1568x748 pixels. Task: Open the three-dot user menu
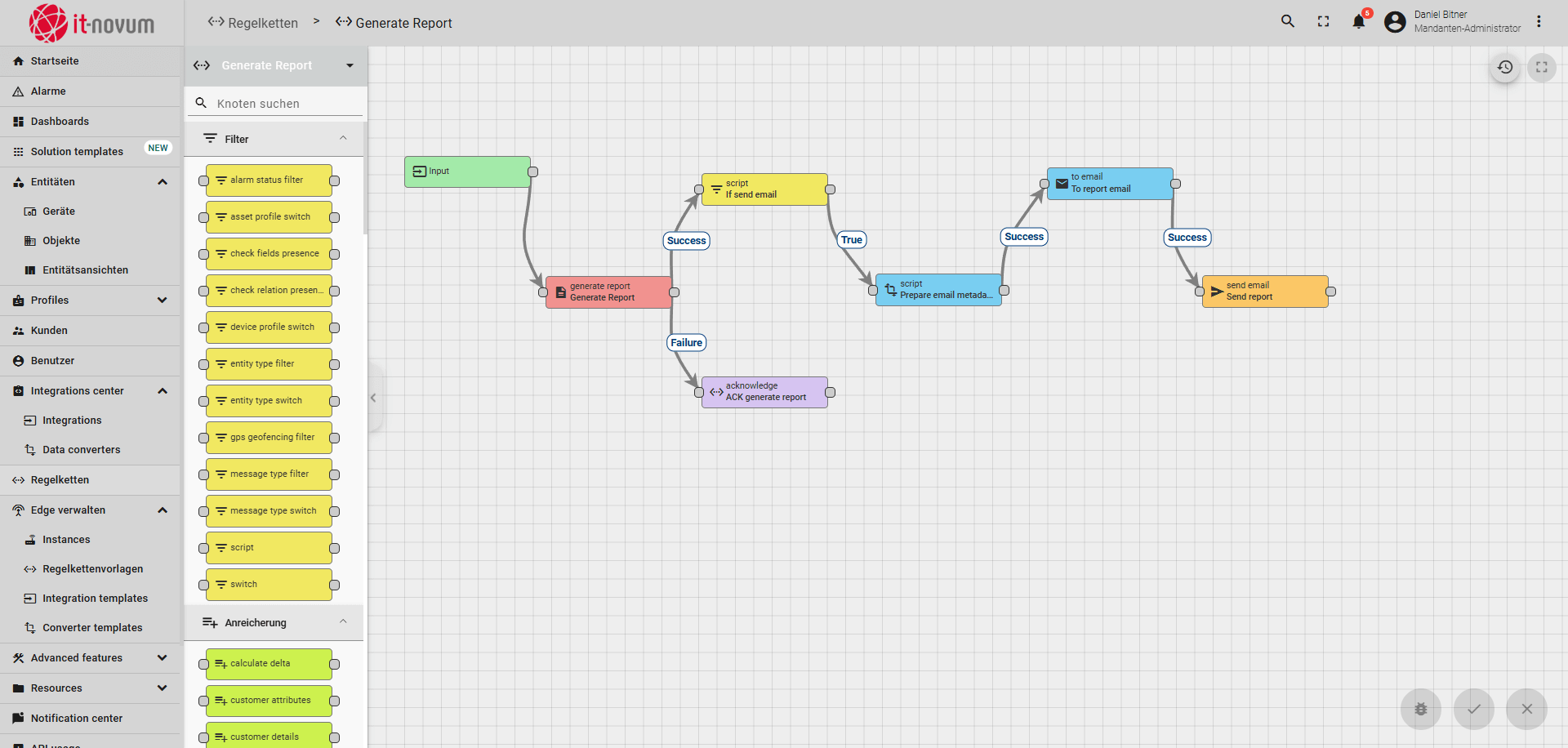pyautogui.click(x=1539, y=22)
